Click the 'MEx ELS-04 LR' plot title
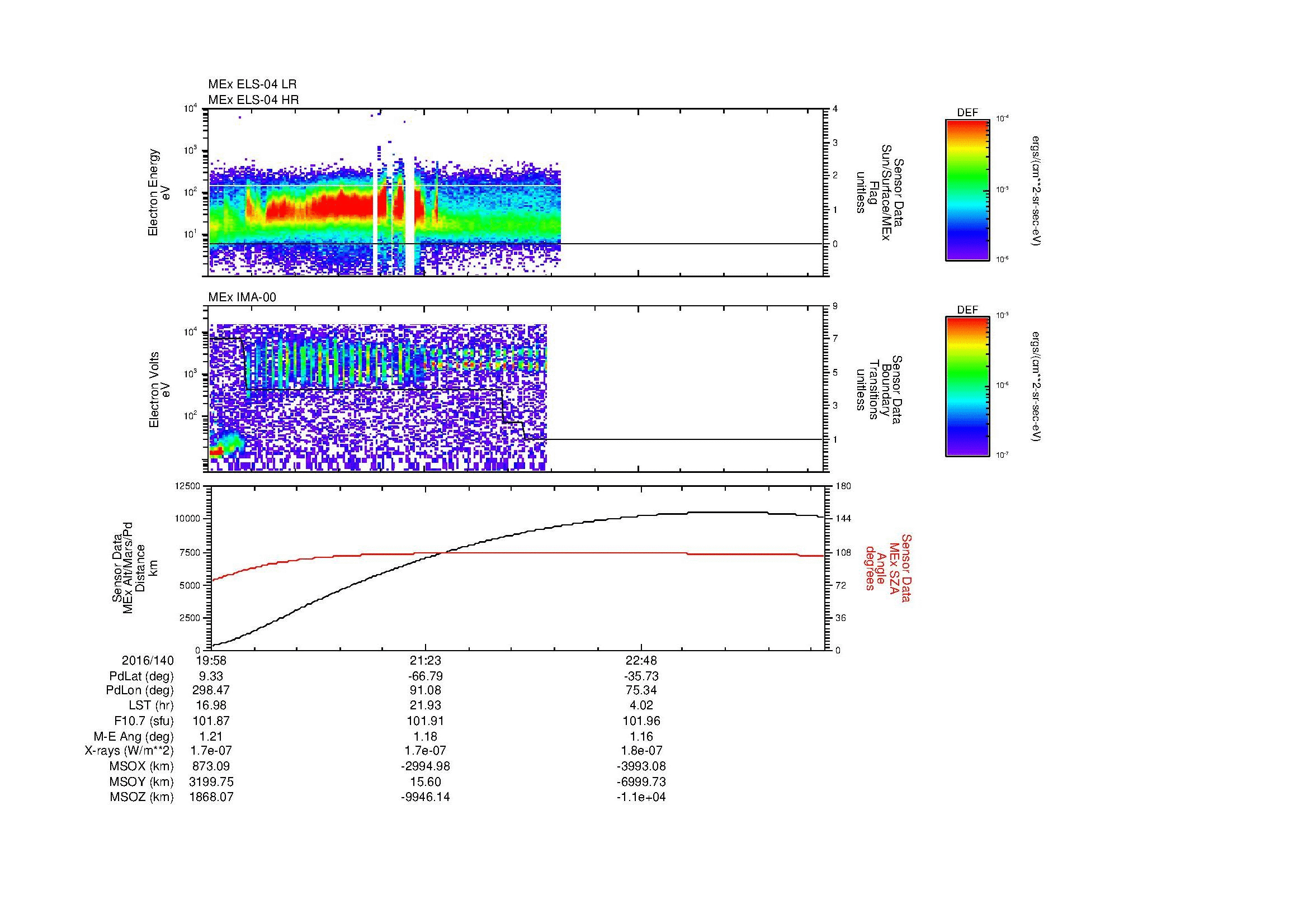The height and width of the screenshot is (924, 1308). (252, 84)
